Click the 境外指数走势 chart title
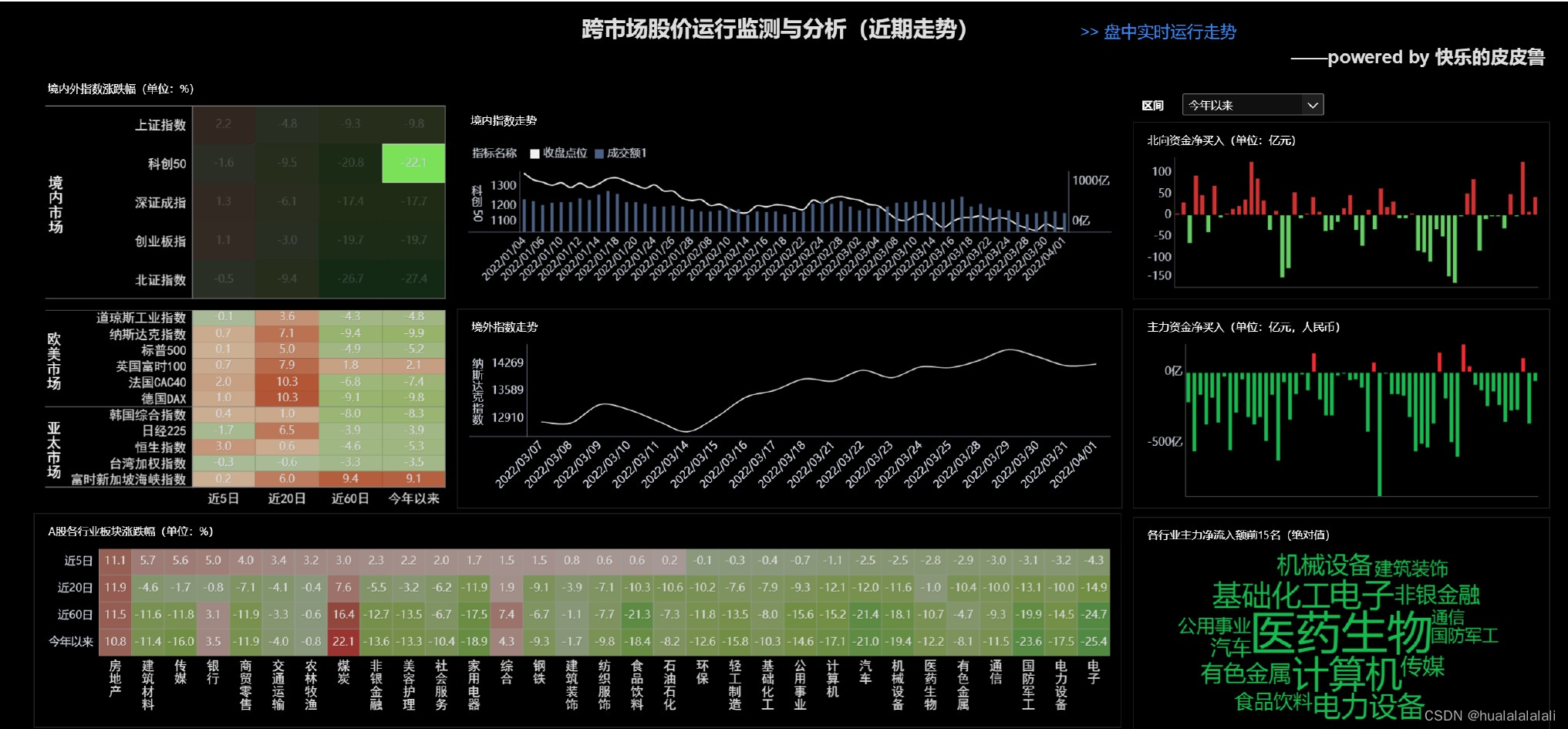 point(504,327)
